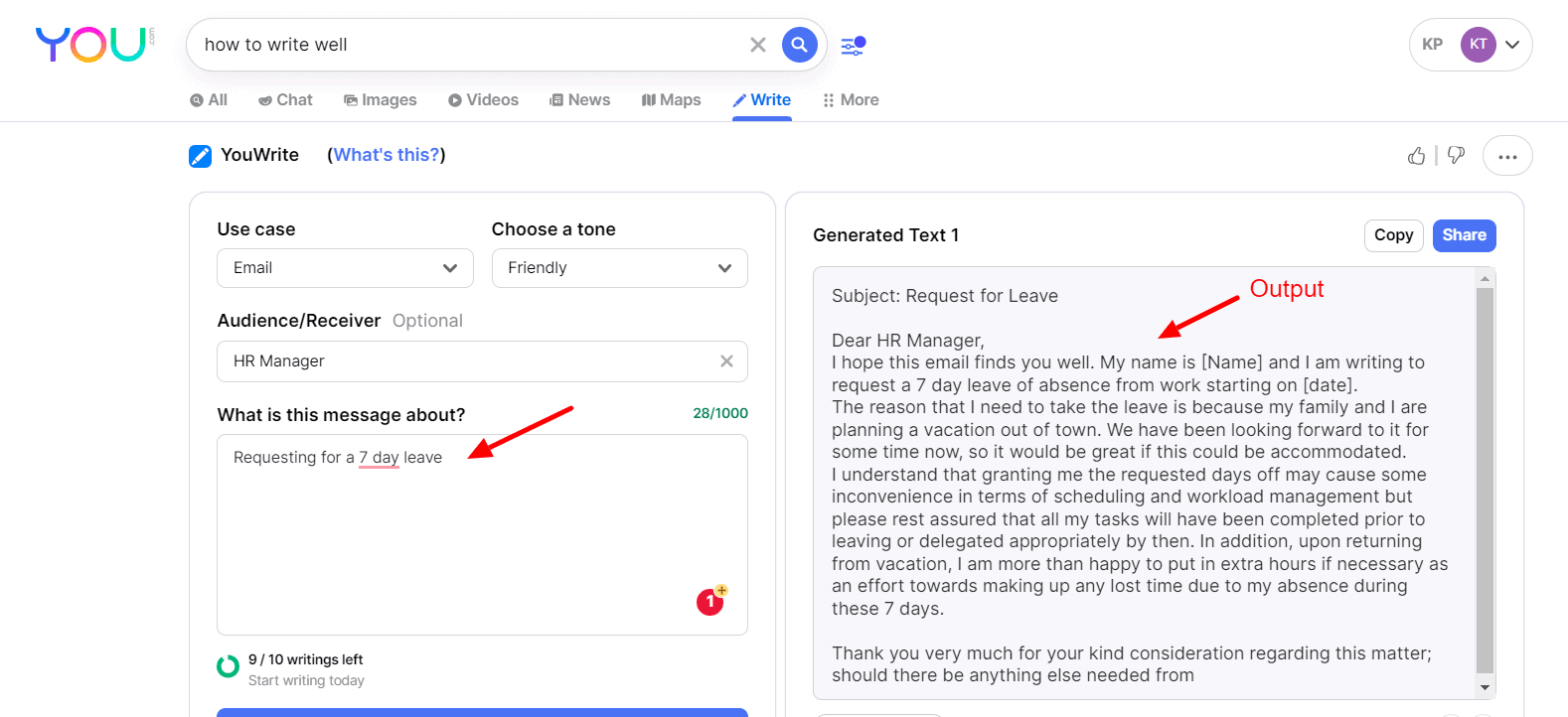Image resolution: width=1568 pixels, height=717 pixels.
Task: Click the You.com logo
Action: 92,45
